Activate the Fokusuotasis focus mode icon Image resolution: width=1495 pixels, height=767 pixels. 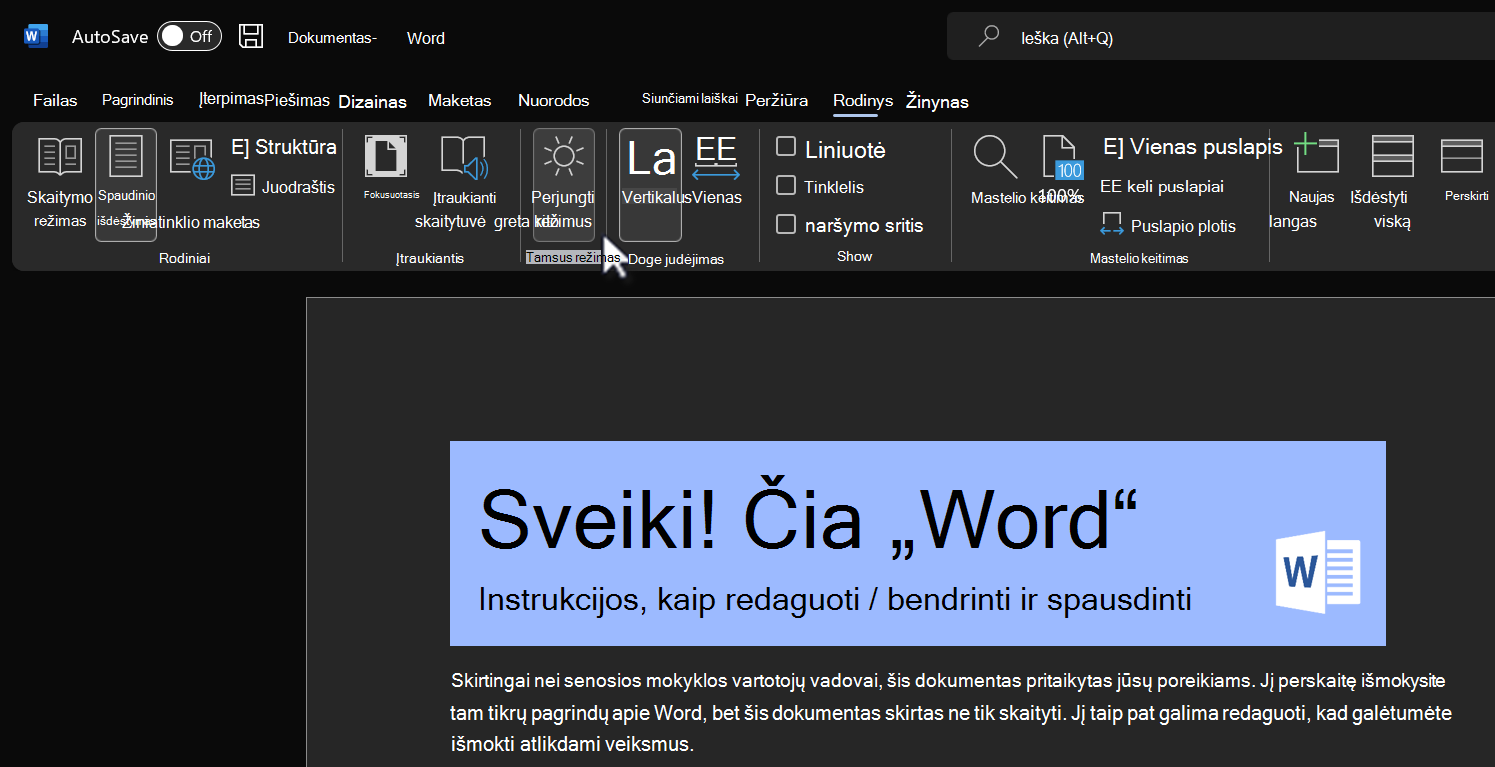point(385,157)
